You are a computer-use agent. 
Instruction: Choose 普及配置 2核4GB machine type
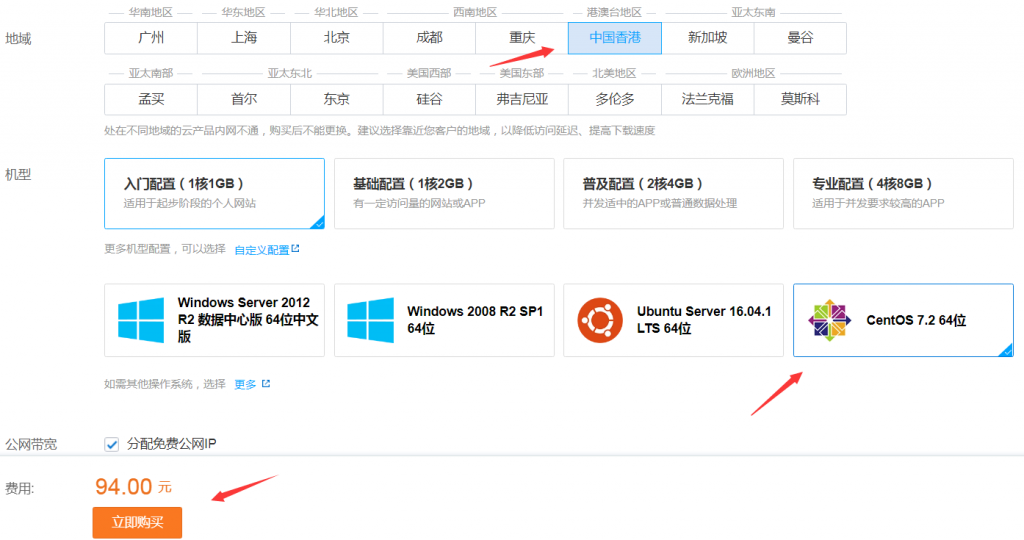[673, 193]
